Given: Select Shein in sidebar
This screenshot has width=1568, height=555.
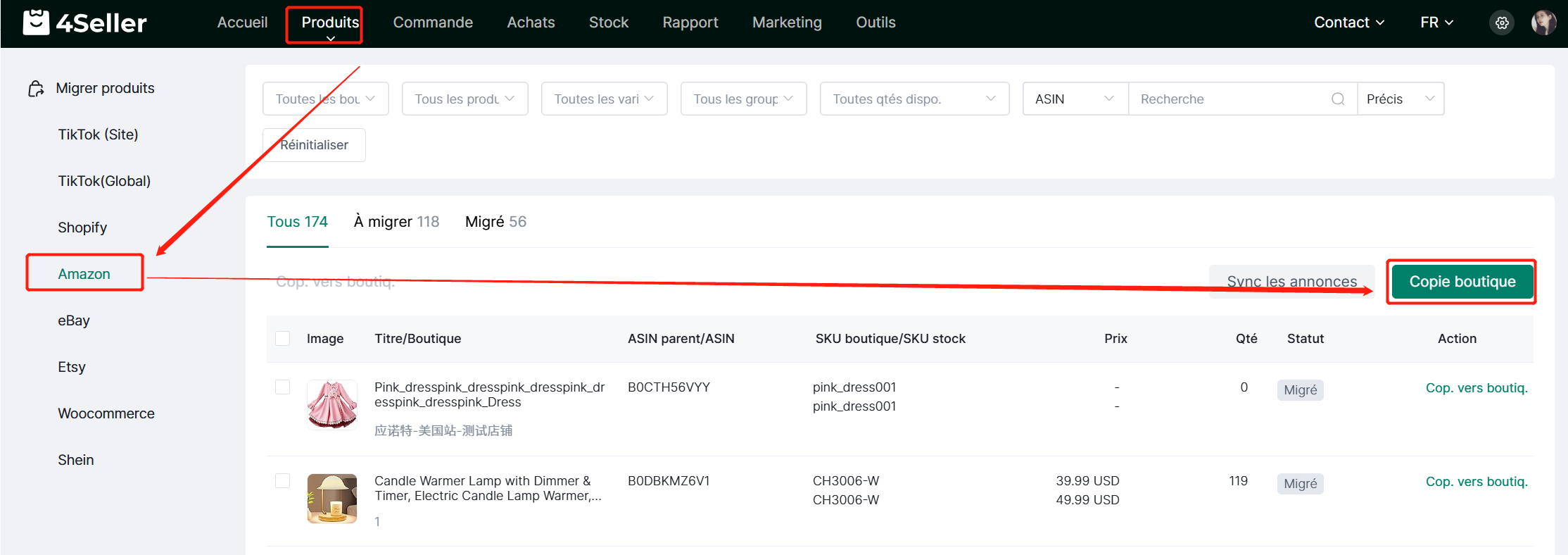Looking at the screenshot, I should 76,460.
